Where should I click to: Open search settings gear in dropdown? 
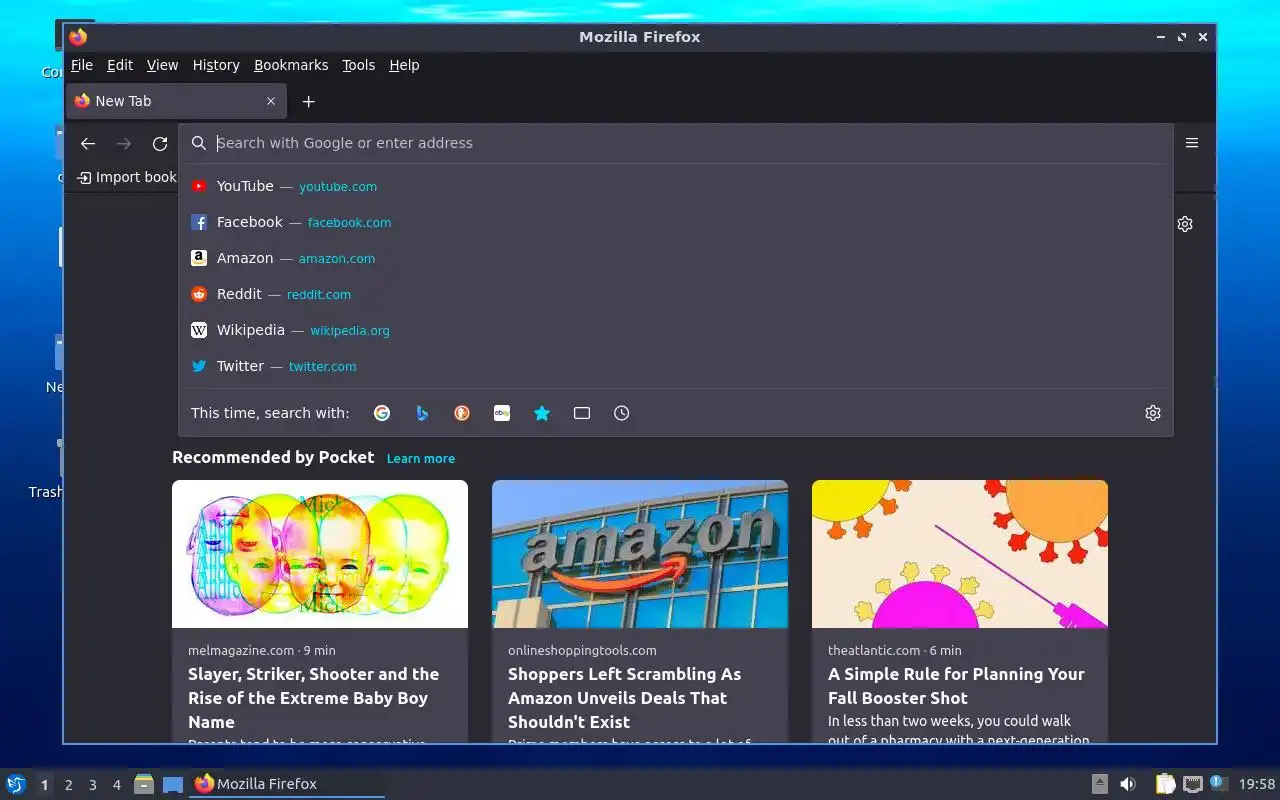1153,413
